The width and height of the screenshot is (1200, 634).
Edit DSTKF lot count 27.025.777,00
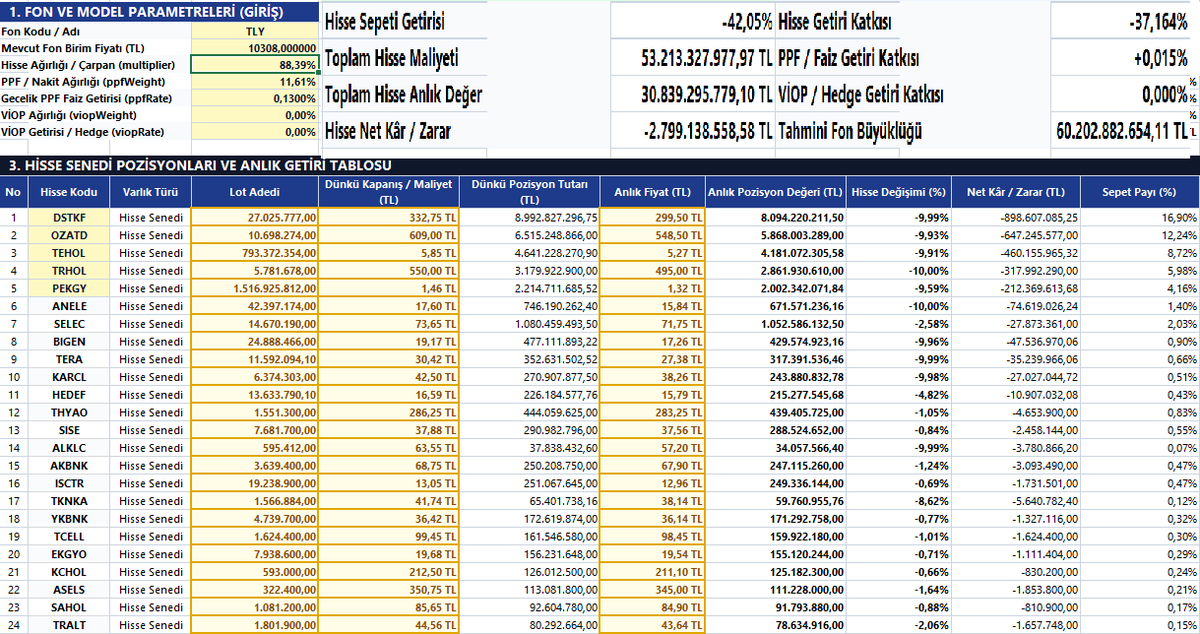click(255, 217)
